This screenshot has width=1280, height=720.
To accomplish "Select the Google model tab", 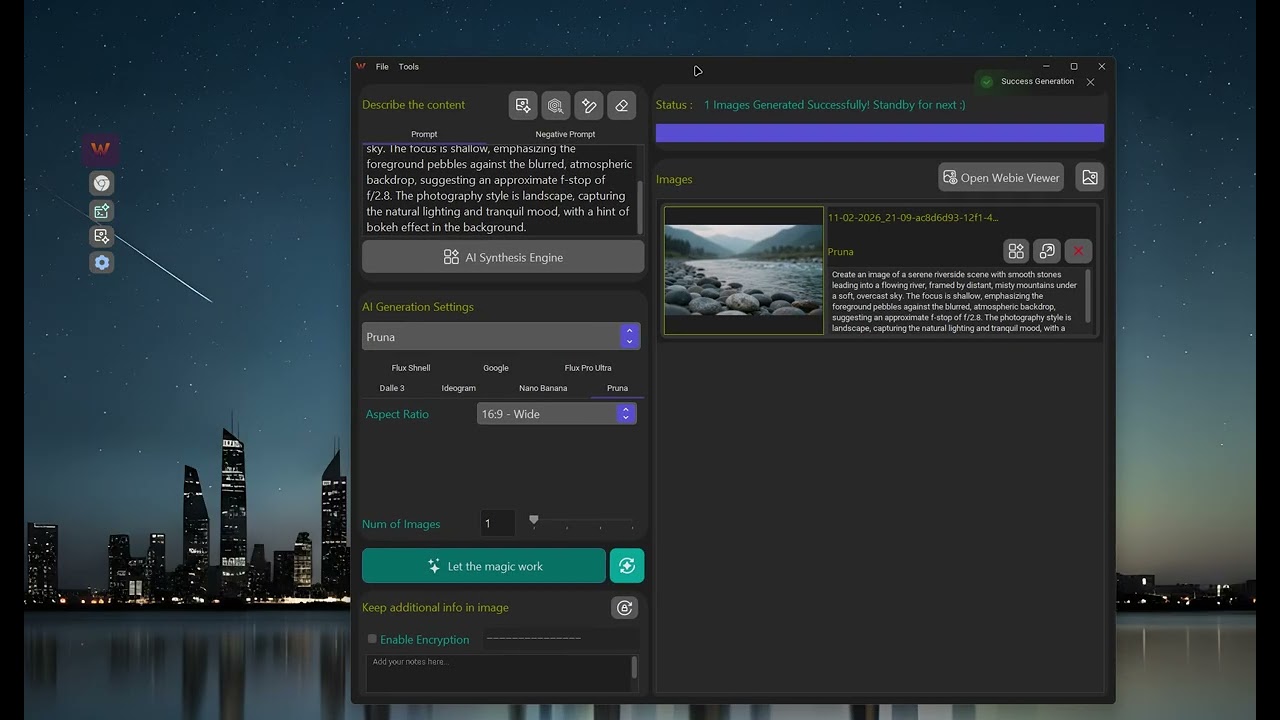I will pos(496,368).
